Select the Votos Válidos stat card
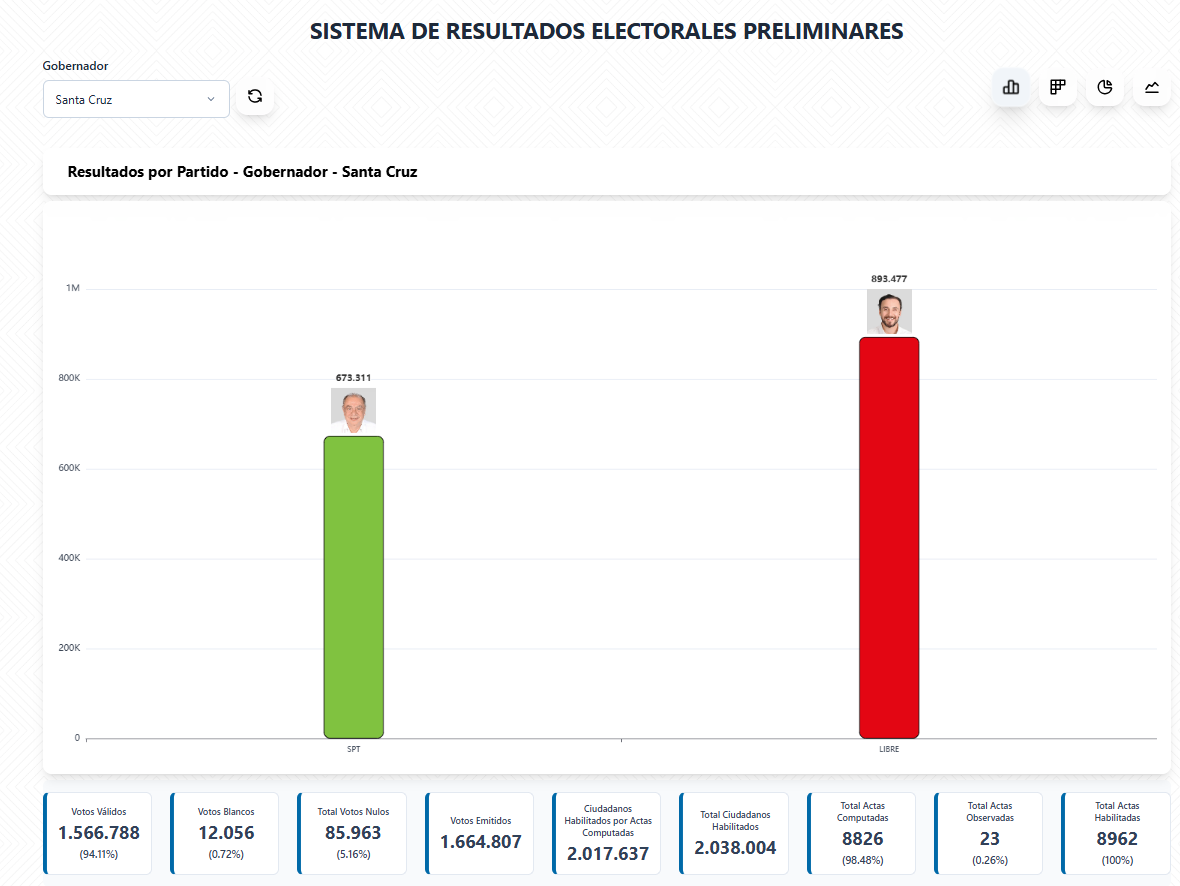Viewport: 1180px width, 886px height. (99, 833)
